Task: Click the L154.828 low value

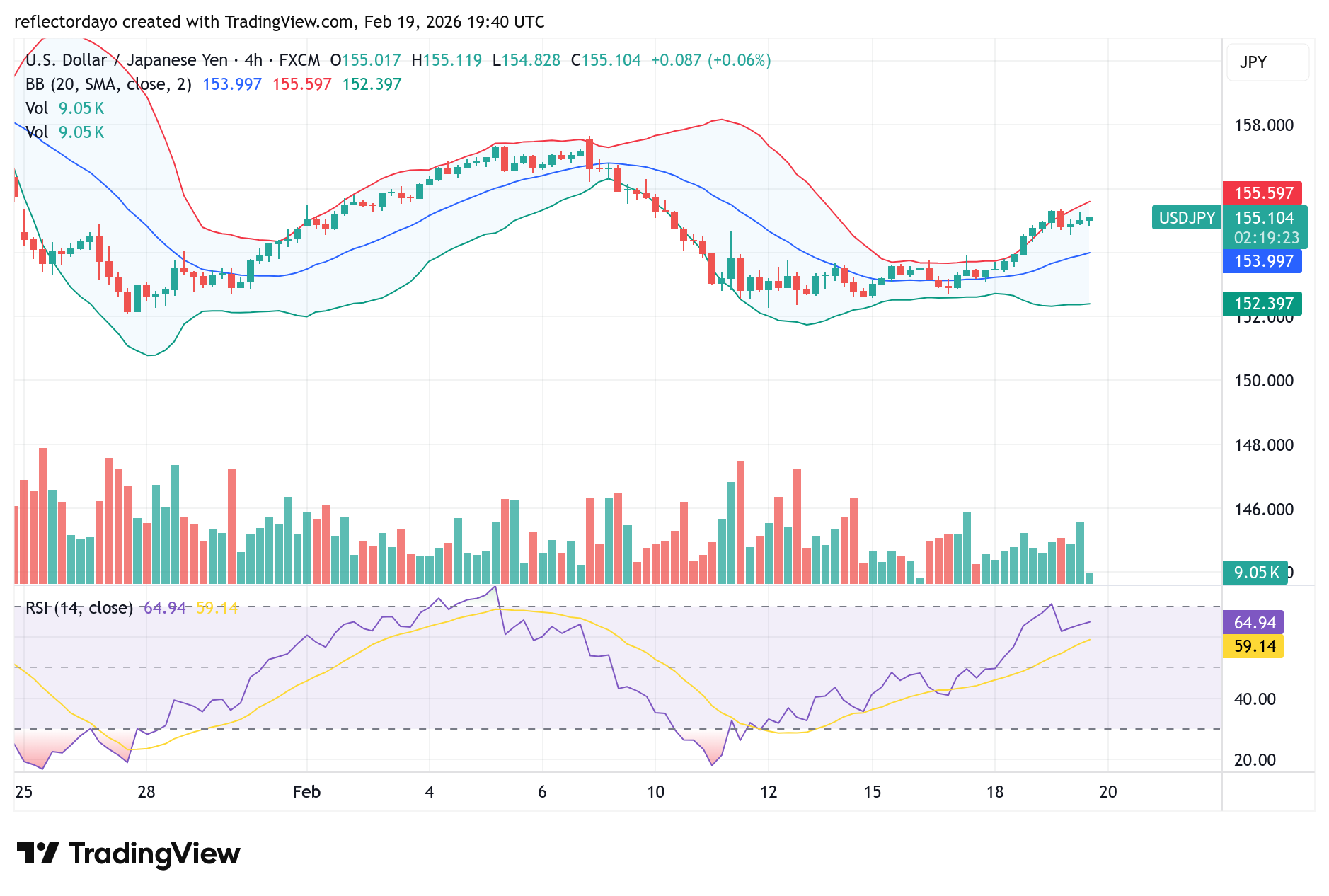Action: point(527,60)
